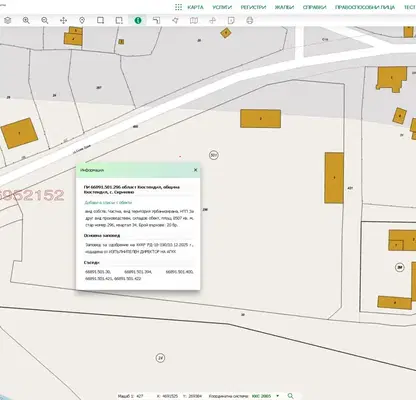Select the location pin tool
The width and height of the screenshot is (416, 400).
pyautogui.click(x=82, y=20)
